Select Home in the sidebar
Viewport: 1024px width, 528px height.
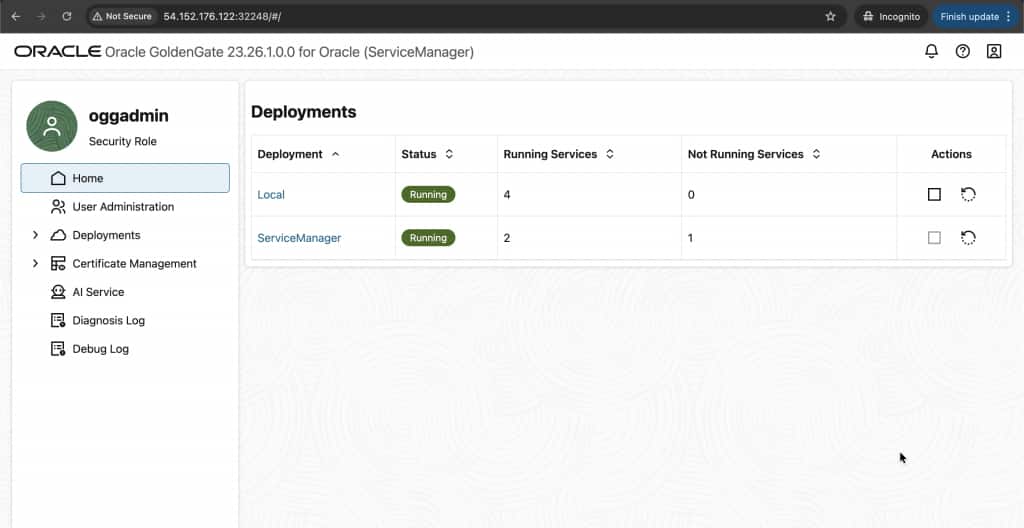coord(125,178)
